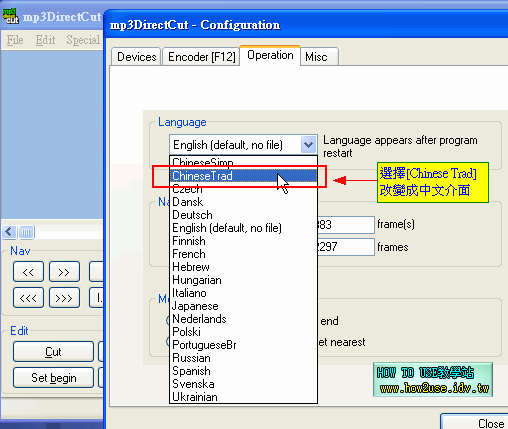The height and width of the screenshot is (429, 508).
Task: Open the Edit menu in main window
Action: [x=45, y=40]
